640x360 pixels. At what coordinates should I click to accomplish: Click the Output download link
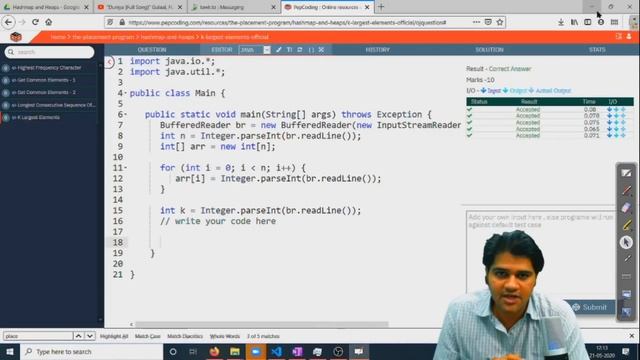click(515, 91)
